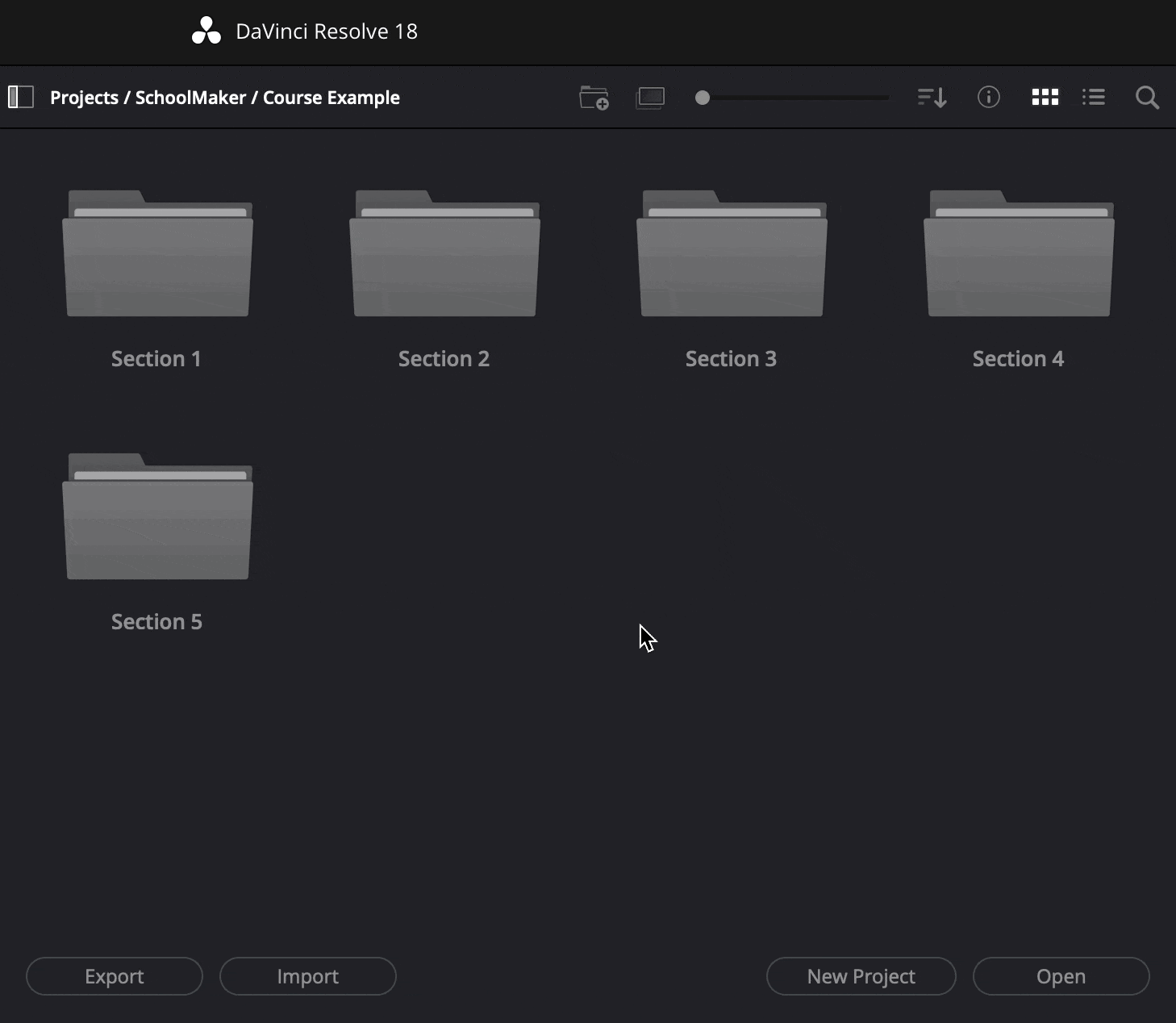
Task: Go to SchoolMaker in breadcrumb
Action: [190, 98]
